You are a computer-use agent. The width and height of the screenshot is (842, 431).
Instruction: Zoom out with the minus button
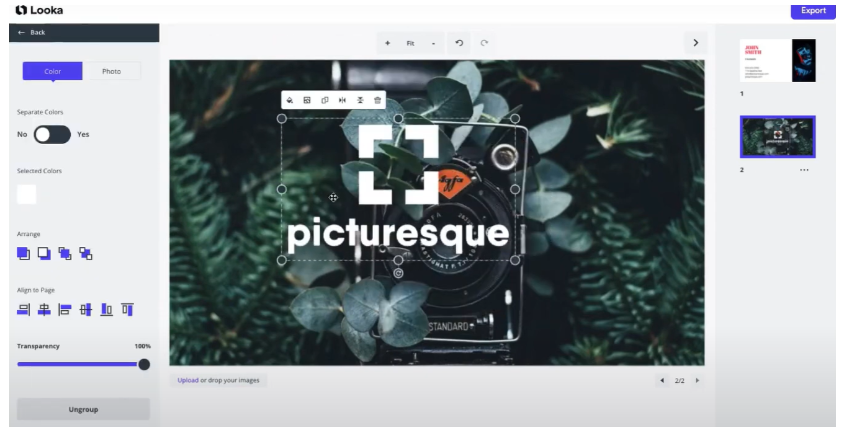433,43
